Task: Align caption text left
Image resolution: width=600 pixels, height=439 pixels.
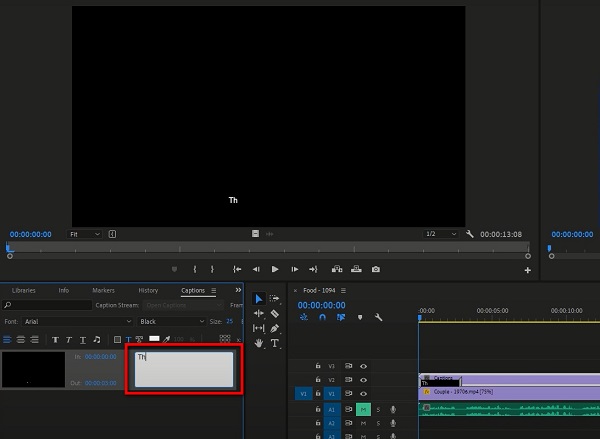Action: click(7, 339)
